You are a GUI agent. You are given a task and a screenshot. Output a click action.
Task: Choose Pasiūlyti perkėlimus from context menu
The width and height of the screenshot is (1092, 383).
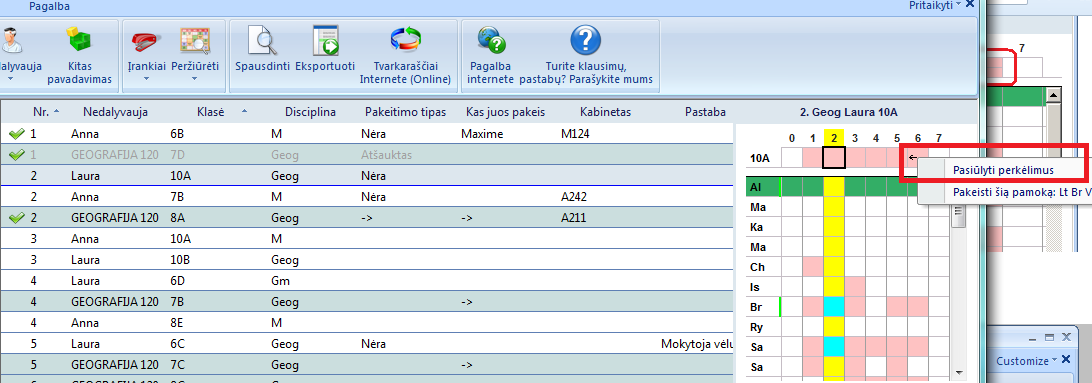coord(1003,170)
